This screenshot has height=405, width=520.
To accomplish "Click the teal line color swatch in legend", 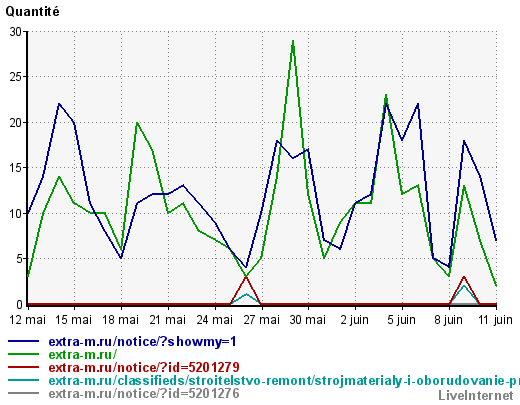I will click(x=23, y=380).
